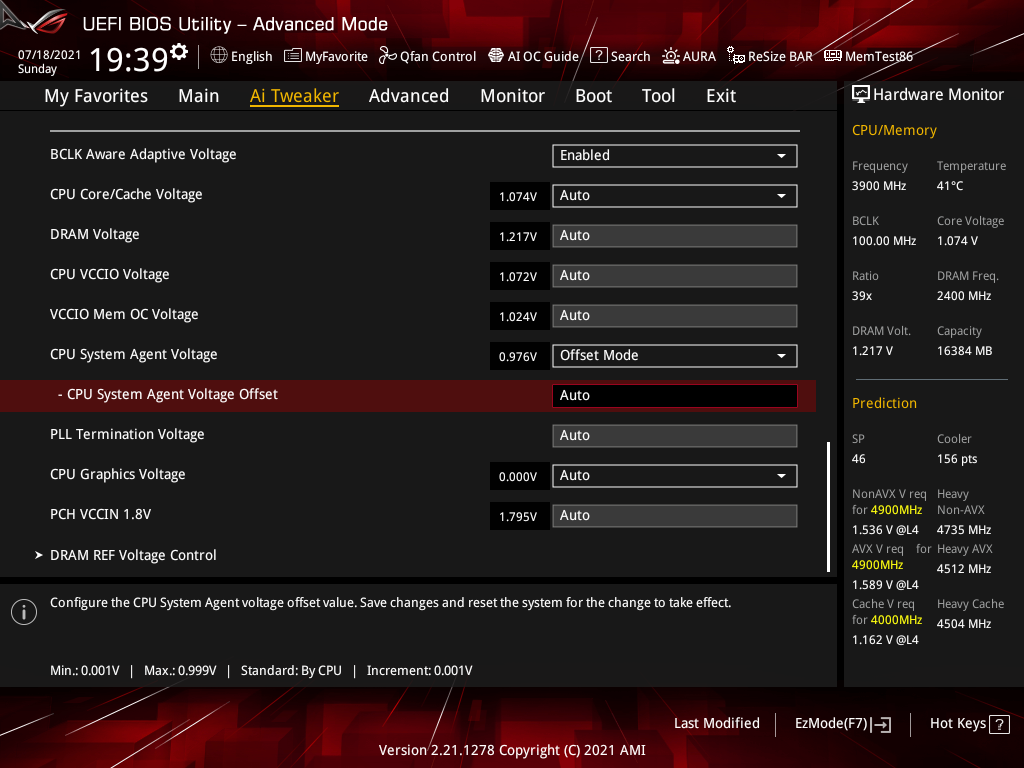Screen dimensions: 1024x768
Task: Switch to EzMode with the F7 button
Action: click(x=842, y=723)
